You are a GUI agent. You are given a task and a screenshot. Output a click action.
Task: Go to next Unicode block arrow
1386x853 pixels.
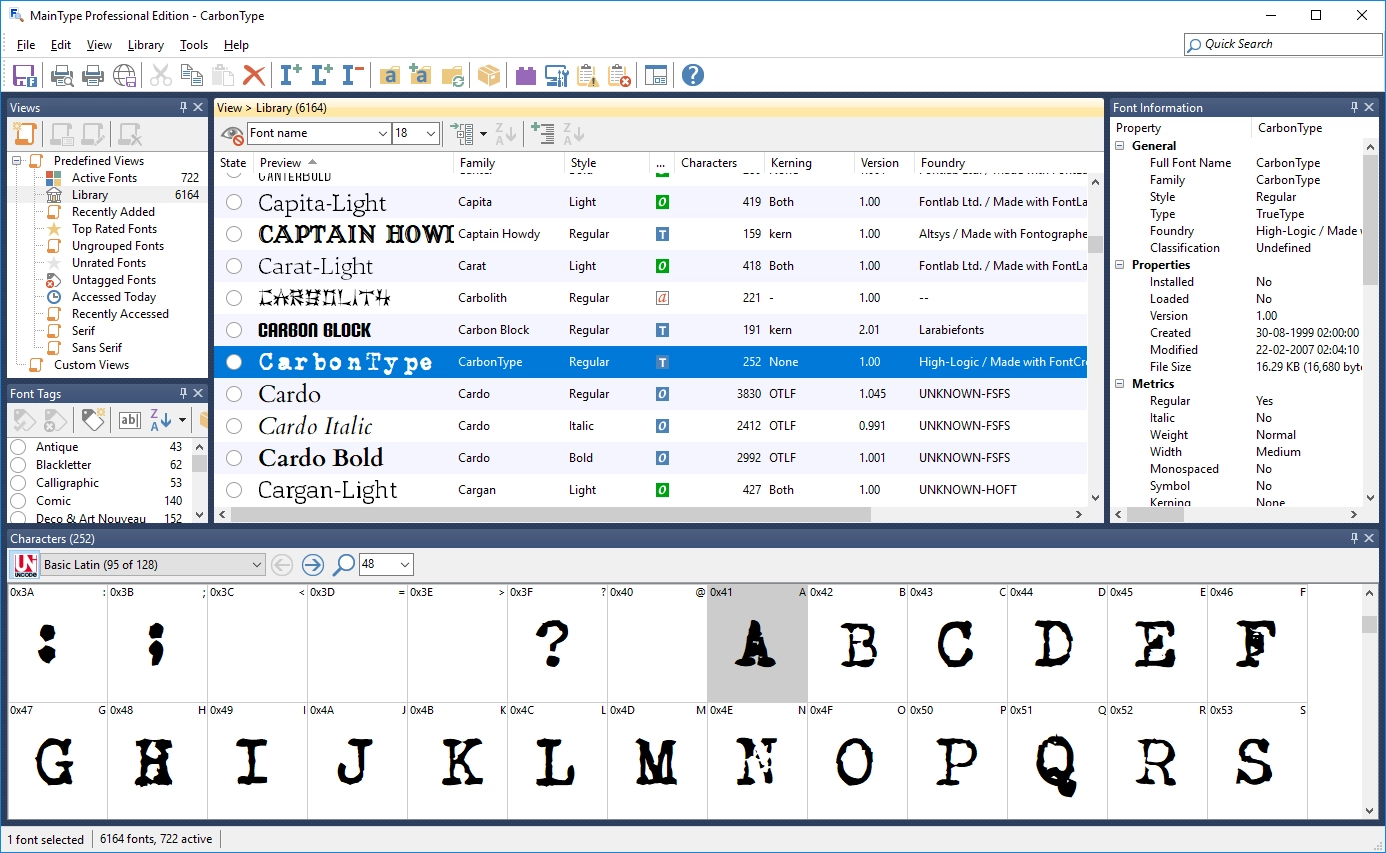[313, 565]
